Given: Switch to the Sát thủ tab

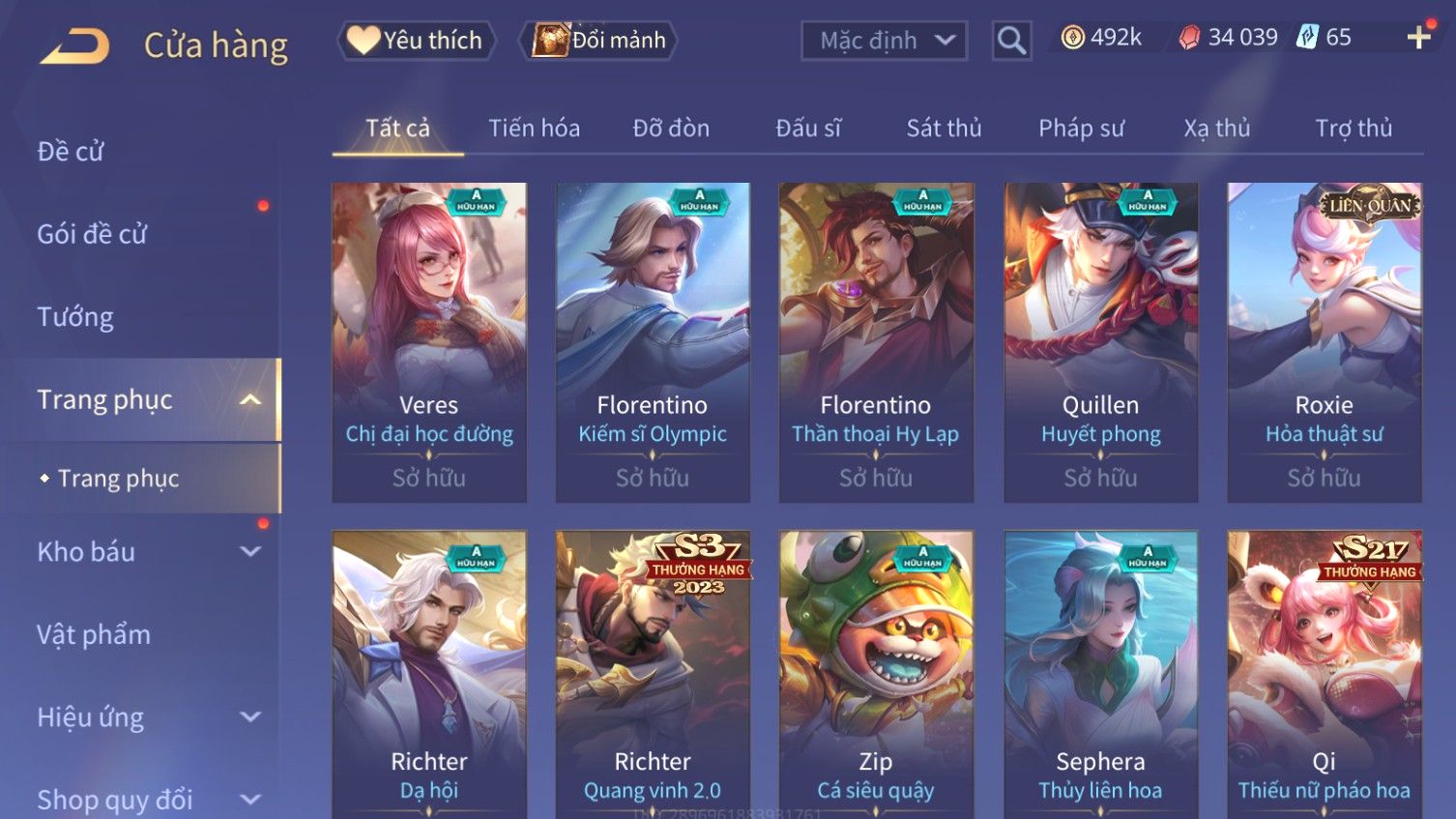Looking at the screenshot, I should [944, 129].
